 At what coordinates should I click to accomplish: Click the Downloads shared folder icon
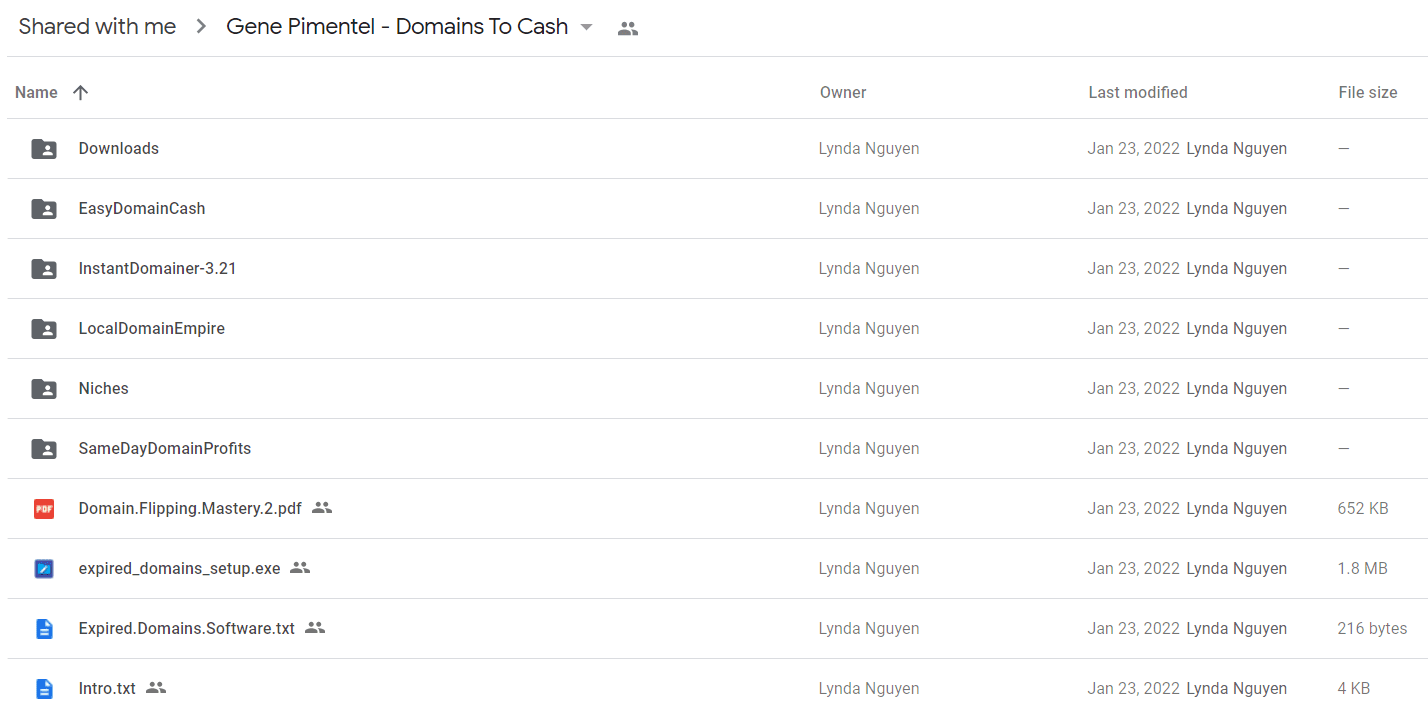point(44,149)
